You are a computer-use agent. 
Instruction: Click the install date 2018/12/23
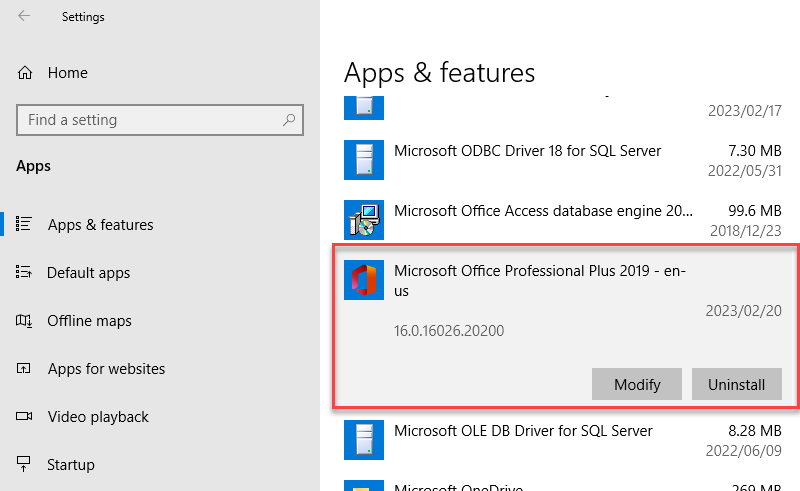[x=745, y=231]
